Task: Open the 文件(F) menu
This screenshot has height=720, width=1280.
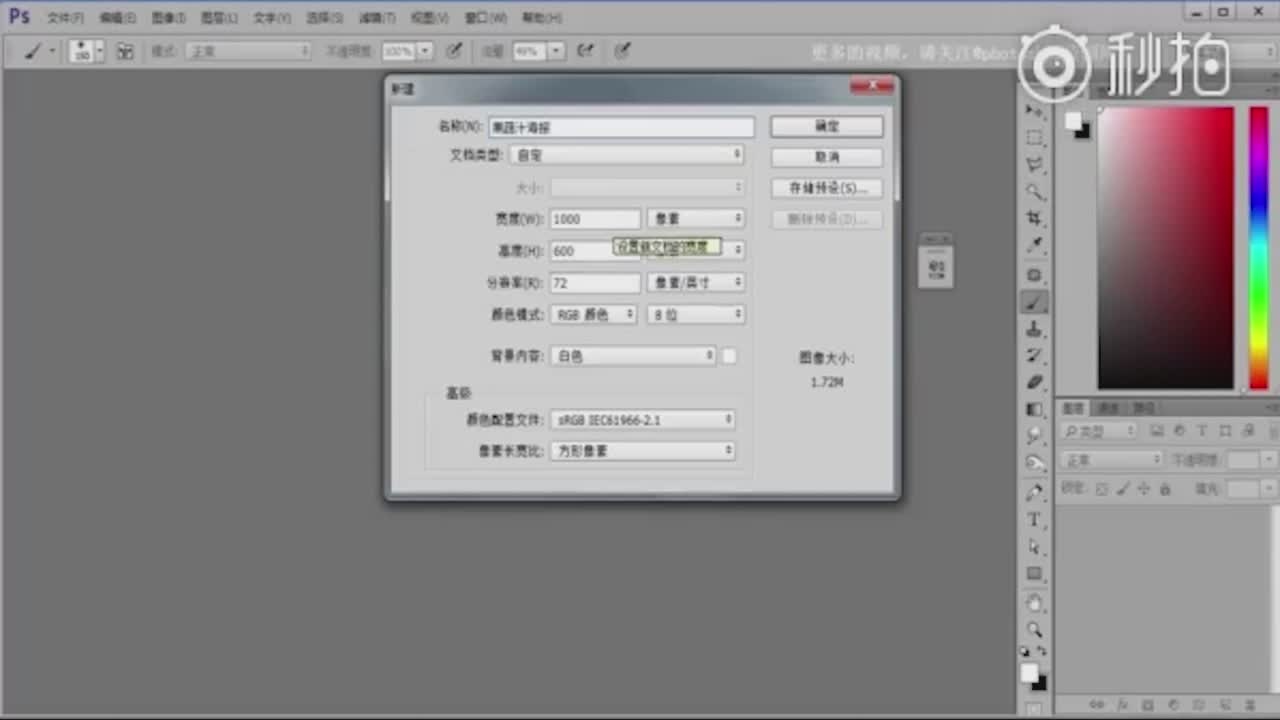Action: pyautogui.click(x=65, y=18)
